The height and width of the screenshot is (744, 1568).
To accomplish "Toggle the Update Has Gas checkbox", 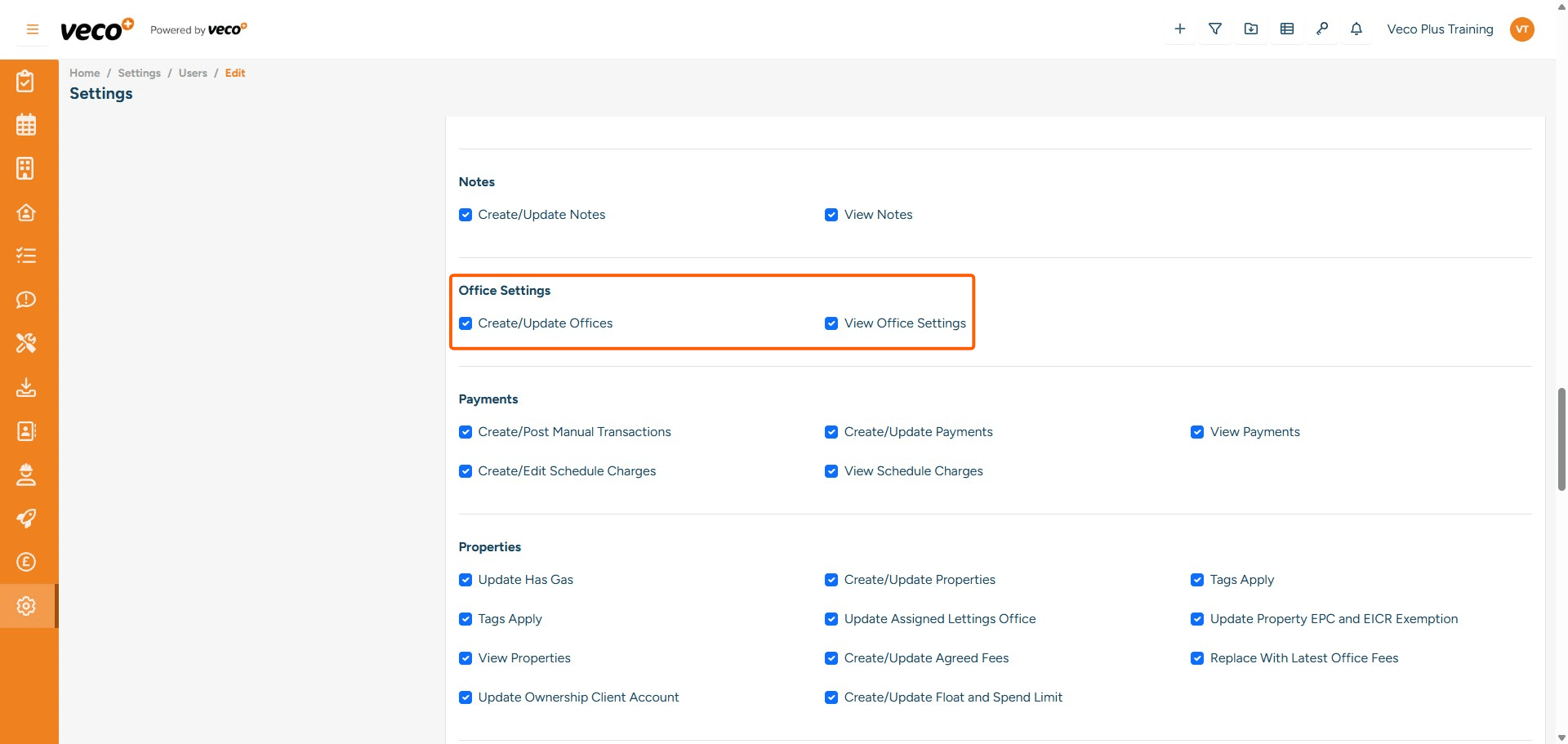I will 465,580.
